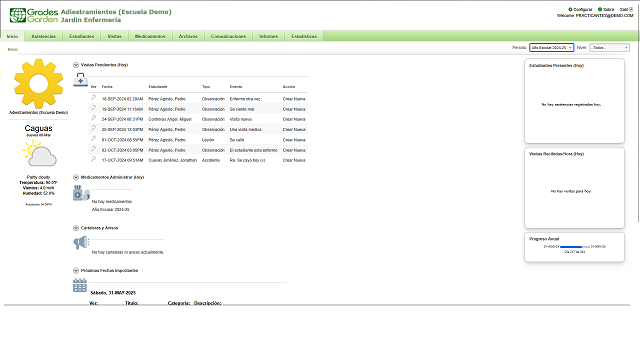Click 'No hay medicamentos.' text
The image size is (640, 360).
click(x=112, y=202)
